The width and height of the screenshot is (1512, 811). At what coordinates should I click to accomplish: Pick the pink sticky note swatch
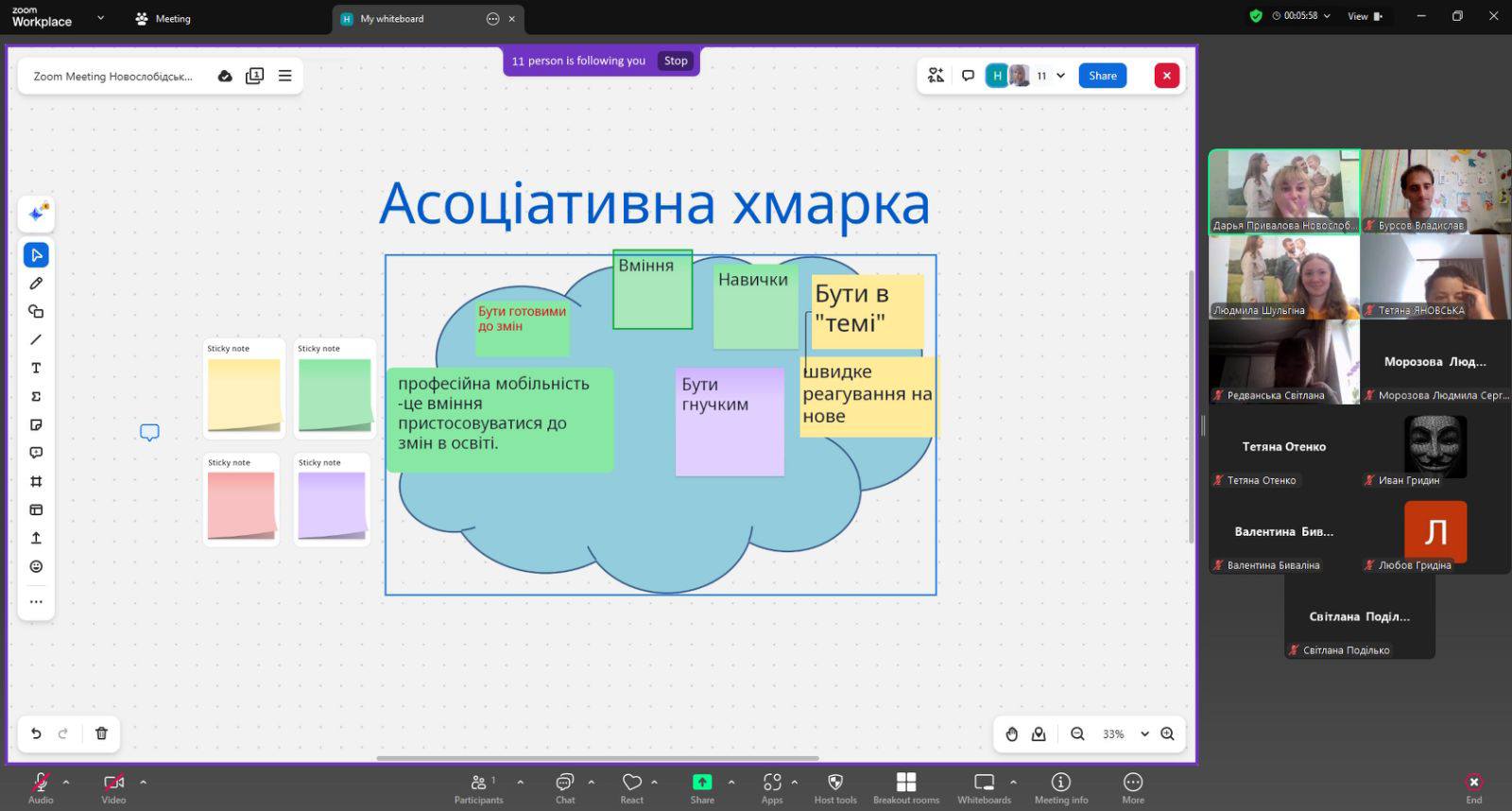(241, 505)
